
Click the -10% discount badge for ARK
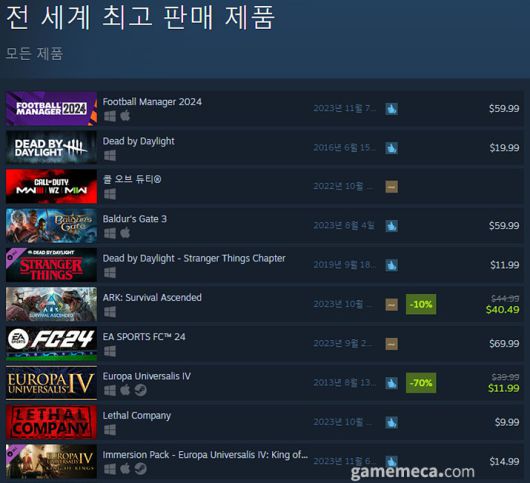coord(421,304)
